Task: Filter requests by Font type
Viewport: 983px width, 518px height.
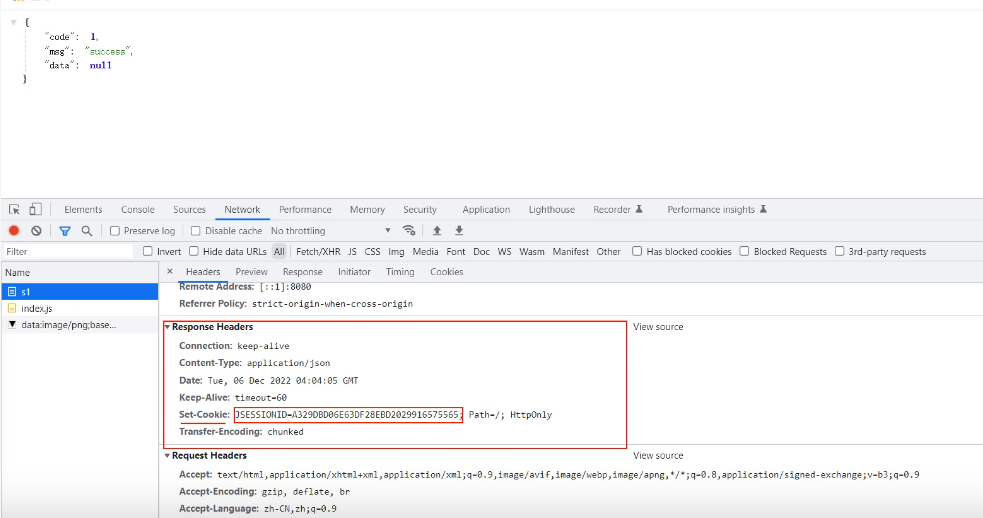Action: coord(456,251)
